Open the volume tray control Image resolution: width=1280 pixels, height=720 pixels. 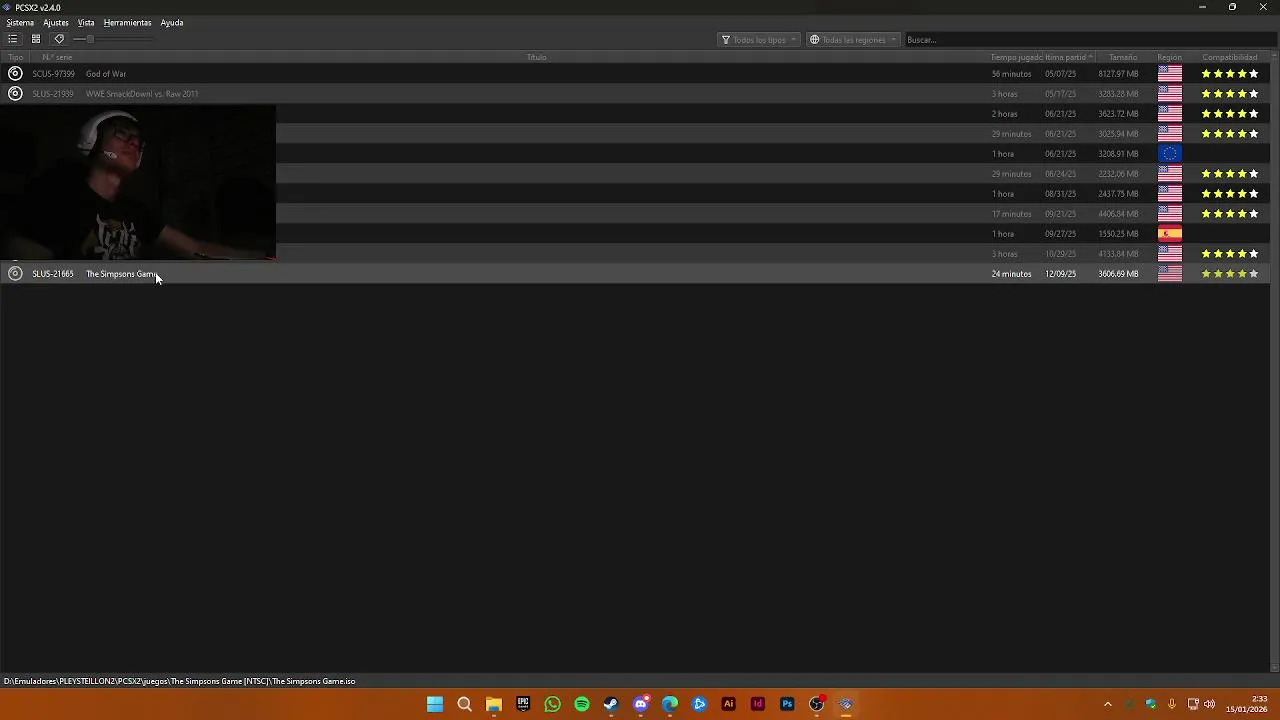click(1209, 704)
